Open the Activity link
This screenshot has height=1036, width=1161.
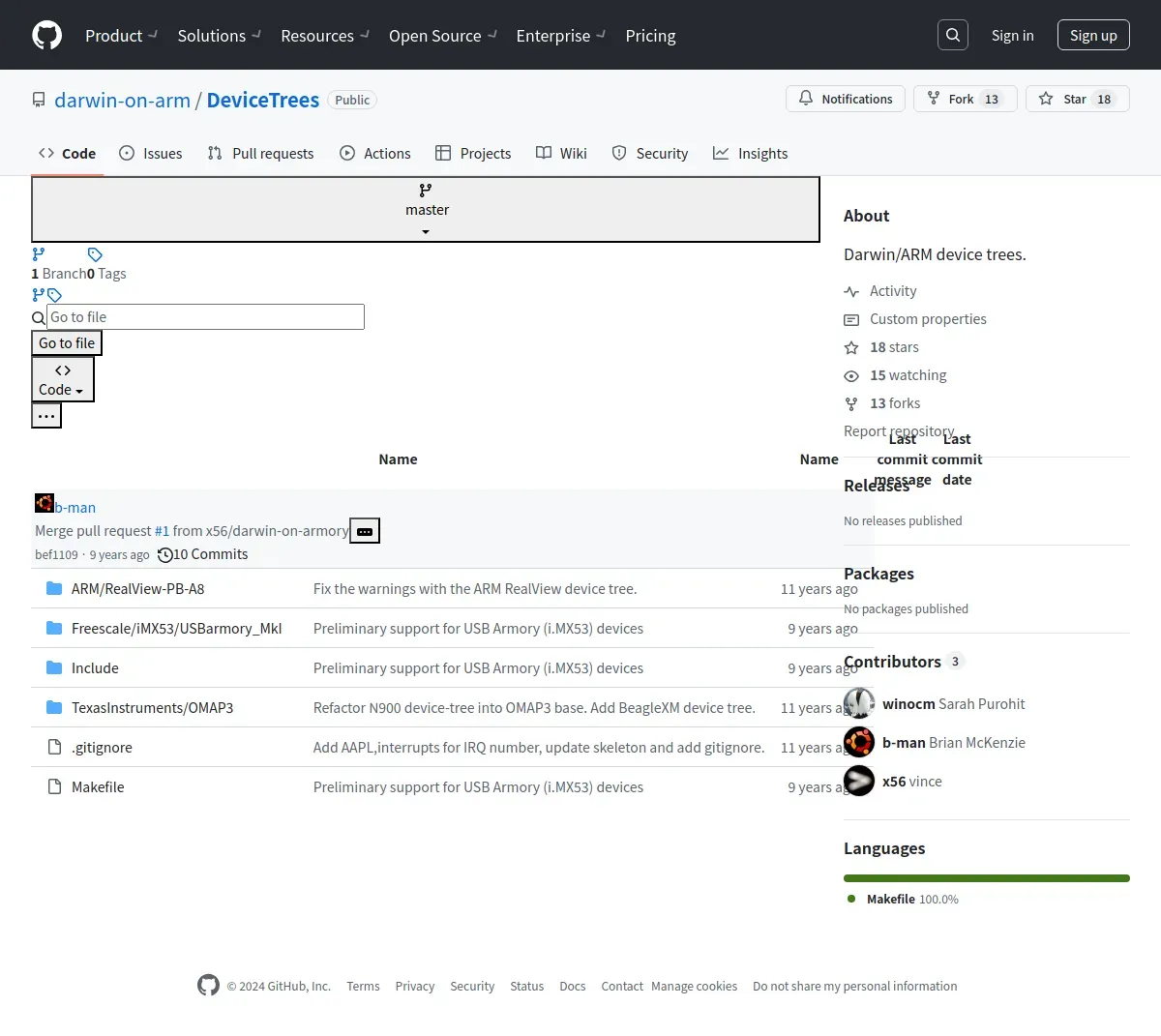[879, 290]
